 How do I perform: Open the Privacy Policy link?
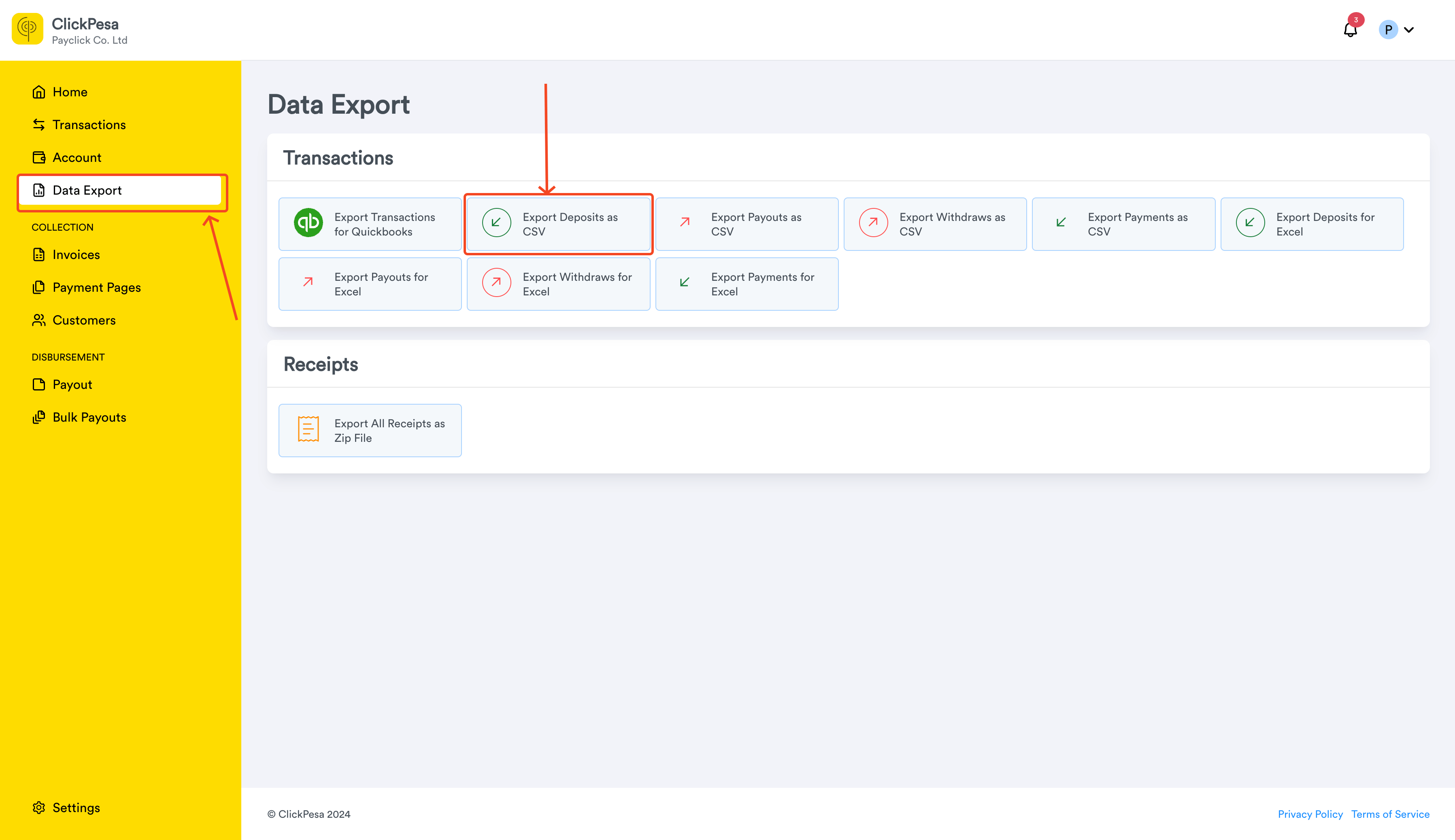[x=1310, y=814]
